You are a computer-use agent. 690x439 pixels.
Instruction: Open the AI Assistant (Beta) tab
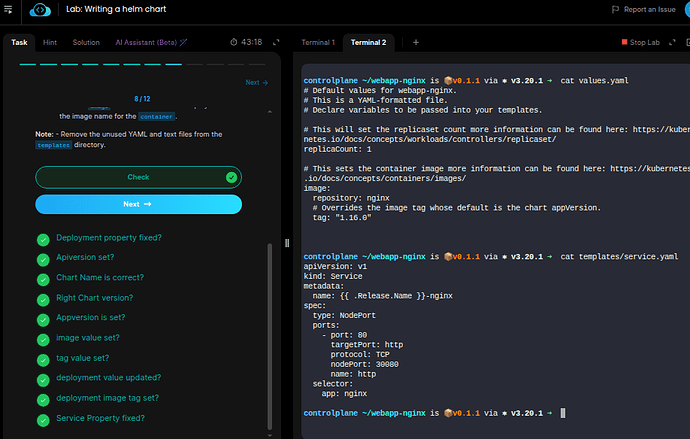(148, 42)
